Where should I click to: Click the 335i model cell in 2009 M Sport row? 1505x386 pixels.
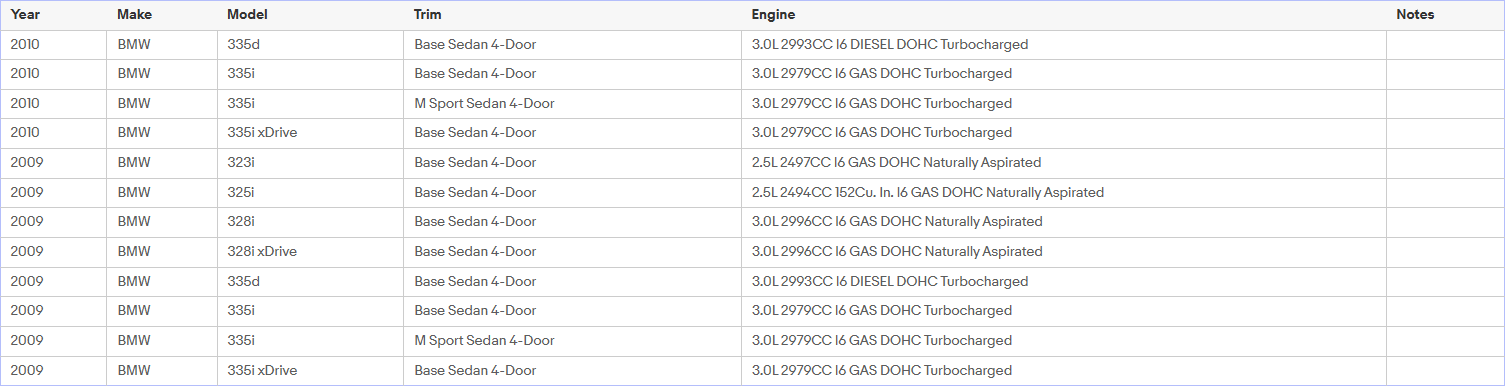[x=310, y=340]
